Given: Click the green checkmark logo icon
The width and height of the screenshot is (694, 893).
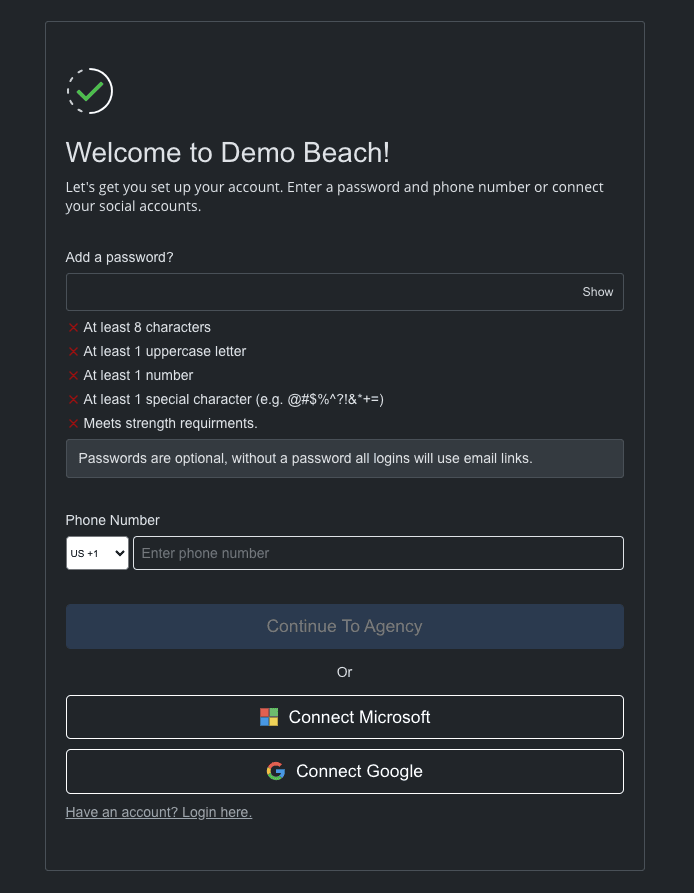Looking at the screenshot, I should pos(90,91).
